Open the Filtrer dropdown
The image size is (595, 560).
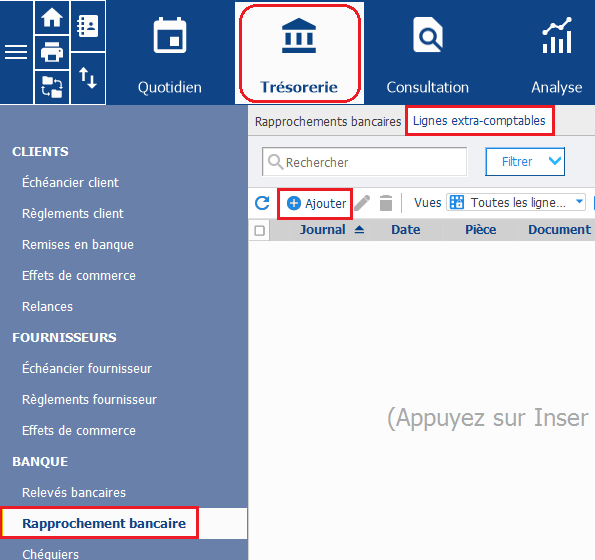525,162
